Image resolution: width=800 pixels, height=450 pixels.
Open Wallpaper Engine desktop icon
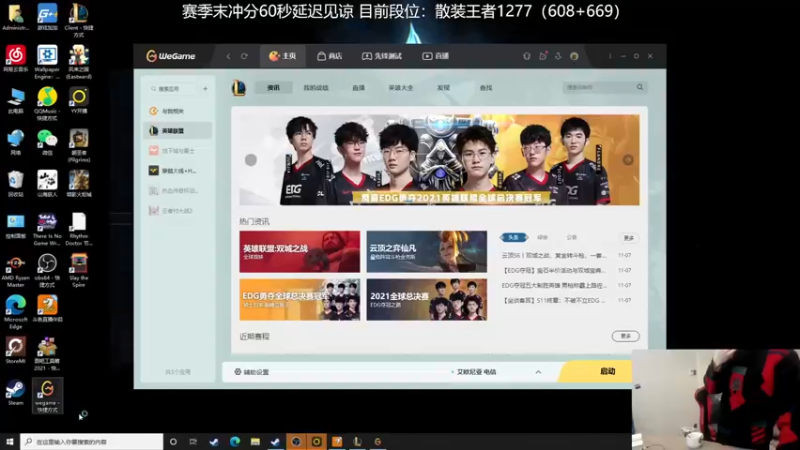point(47,62)
